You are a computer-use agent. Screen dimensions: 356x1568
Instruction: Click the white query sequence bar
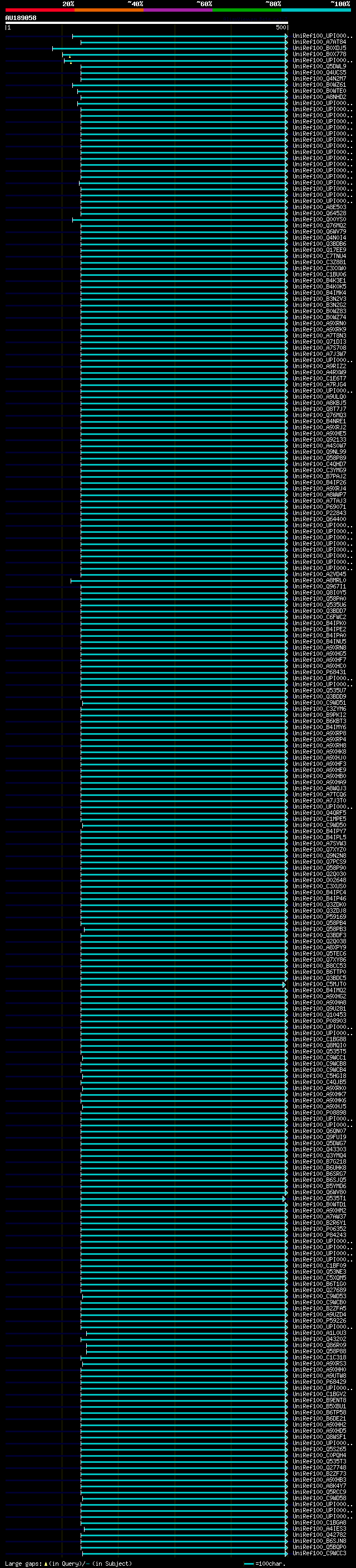(x=147, y=22)
